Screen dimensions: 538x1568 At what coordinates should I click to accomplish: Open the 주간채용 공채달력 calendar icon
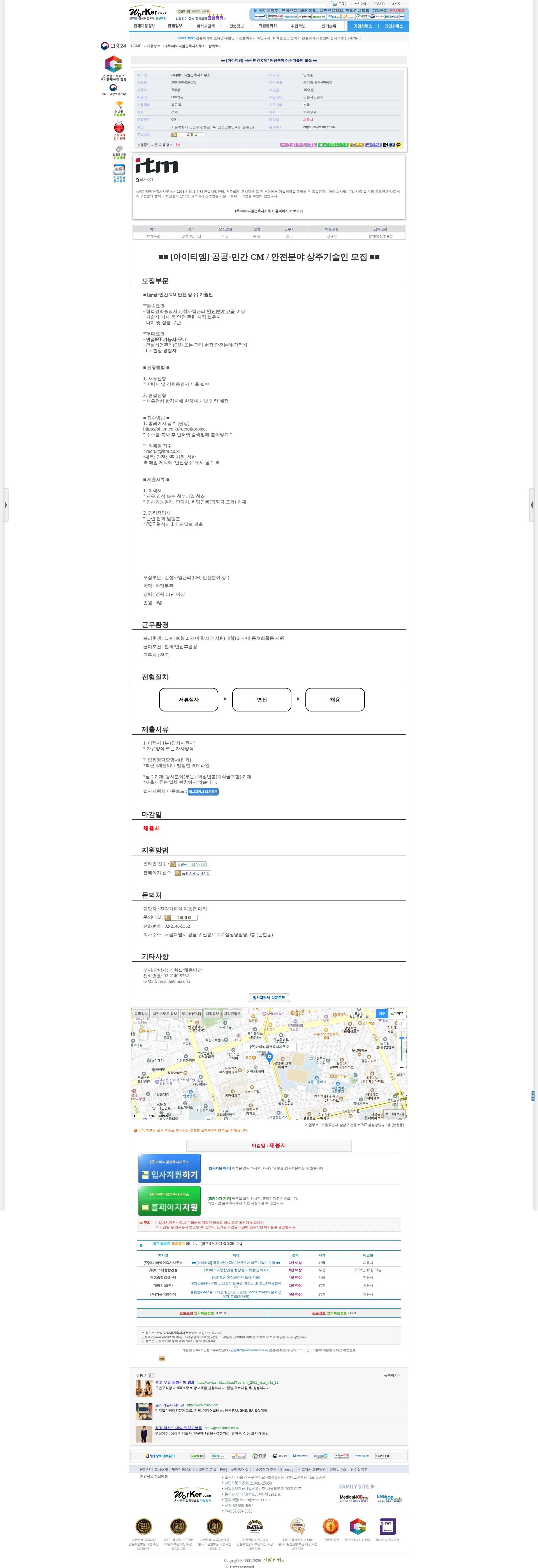point(119,173)
